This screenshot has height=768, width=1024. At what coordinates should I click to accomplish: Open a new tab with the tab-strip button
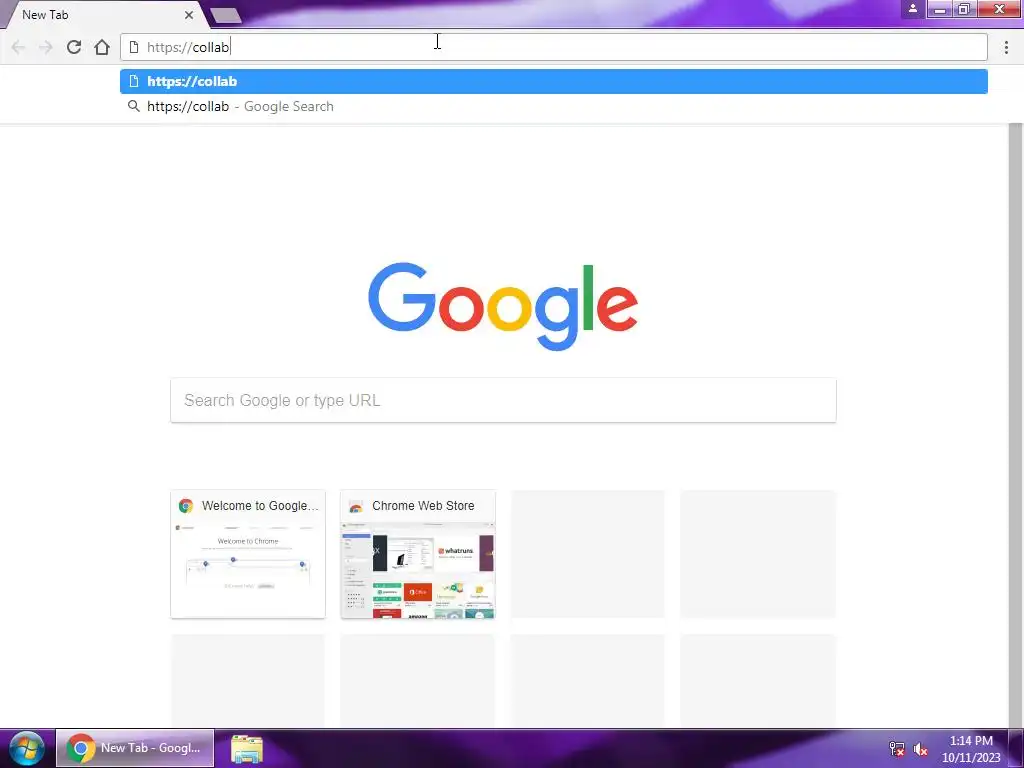pyautogui.click(x=226, y=15)
